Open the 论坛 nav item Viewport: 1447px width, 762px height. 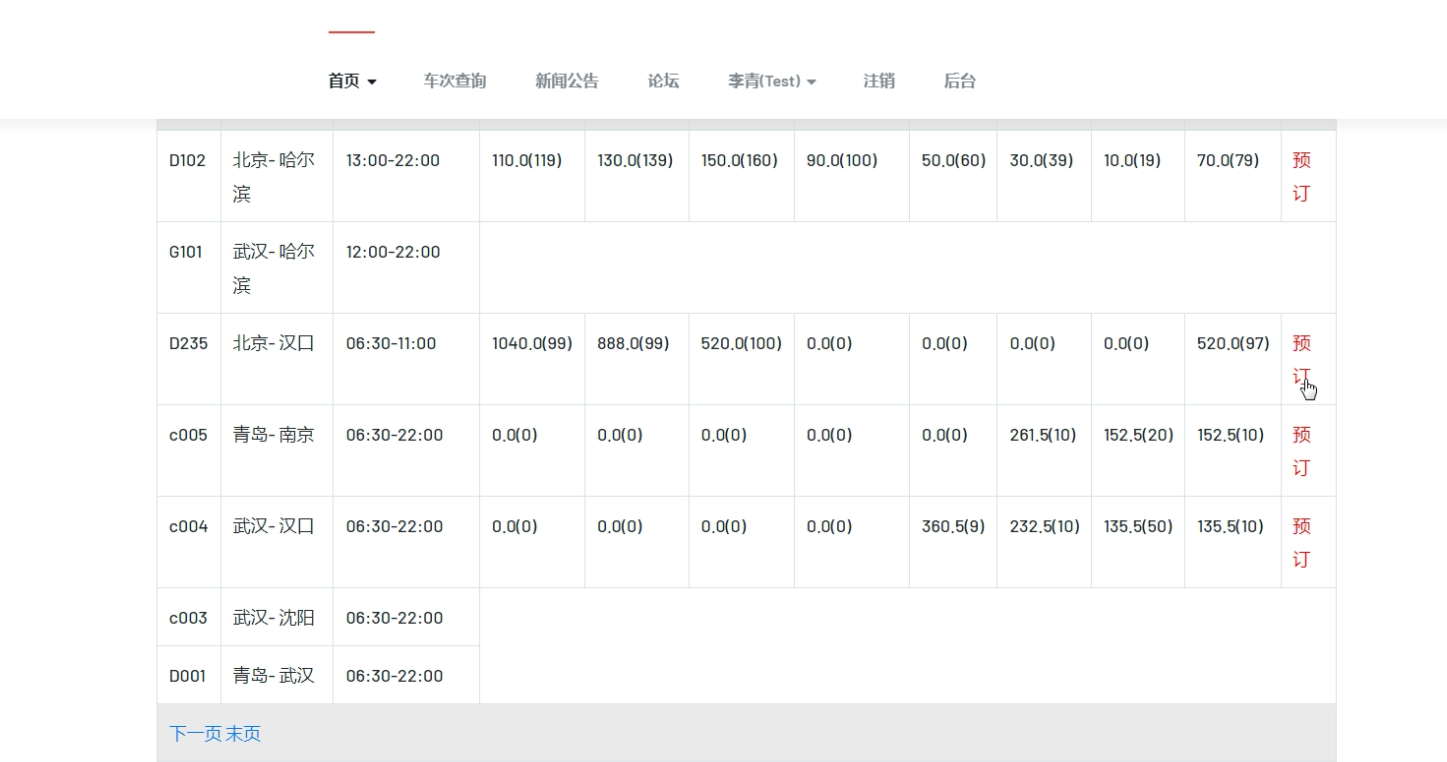(663, 81)
